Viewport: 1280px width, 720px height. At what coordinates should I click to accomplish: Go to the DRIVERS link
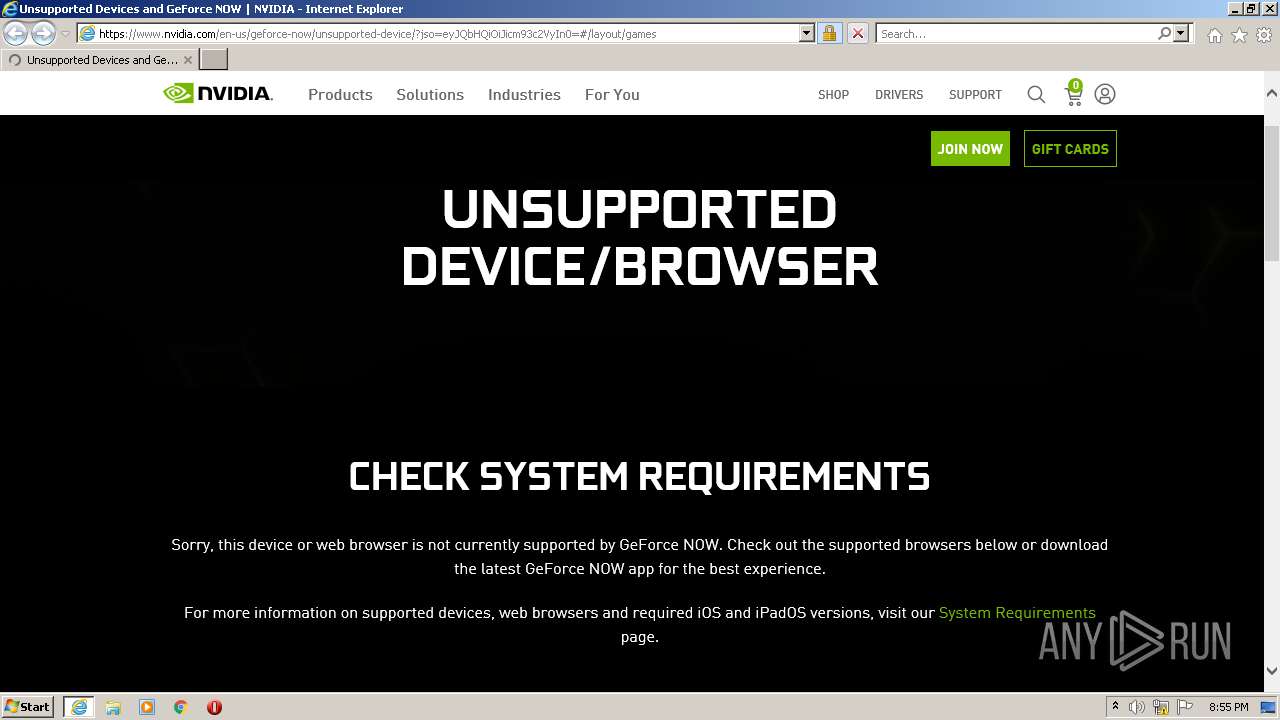pyautogui.click(x=899, y=94)
